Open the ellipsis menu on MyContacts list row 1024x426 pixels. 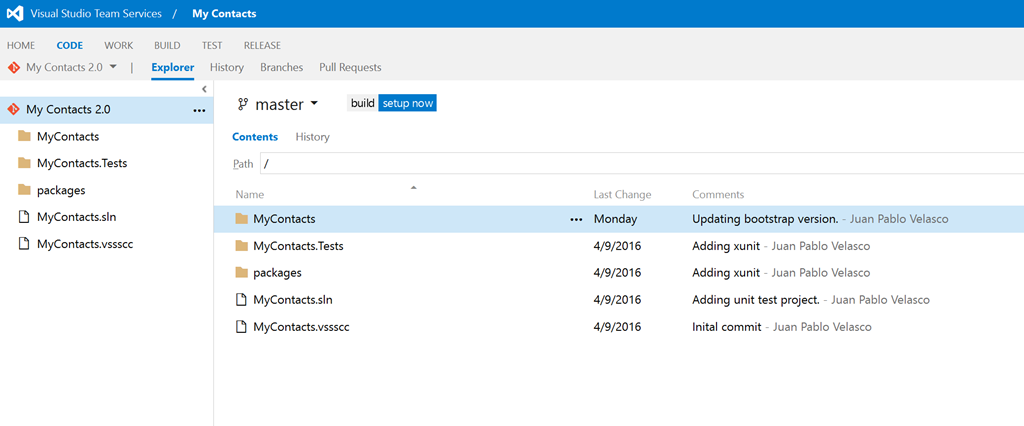click(x=576, y=220)
